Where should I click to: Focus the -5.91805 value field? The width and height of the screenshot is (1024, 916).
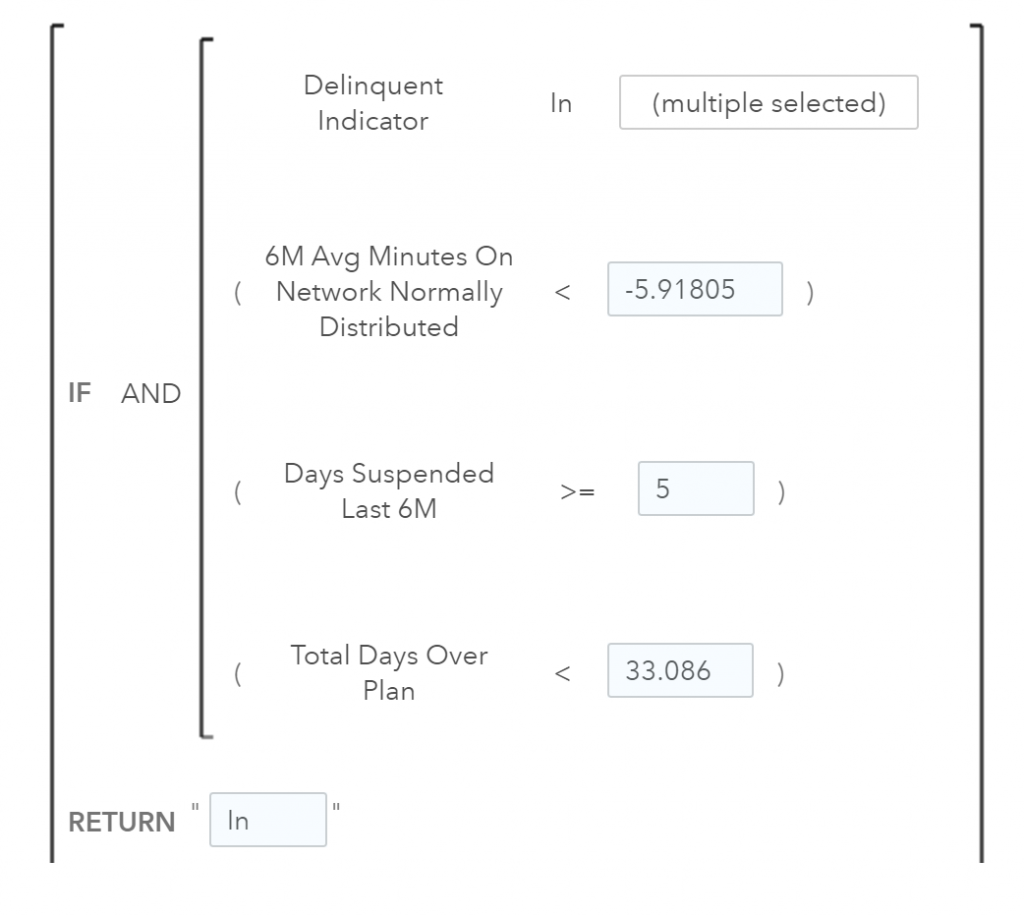point(694,290)
